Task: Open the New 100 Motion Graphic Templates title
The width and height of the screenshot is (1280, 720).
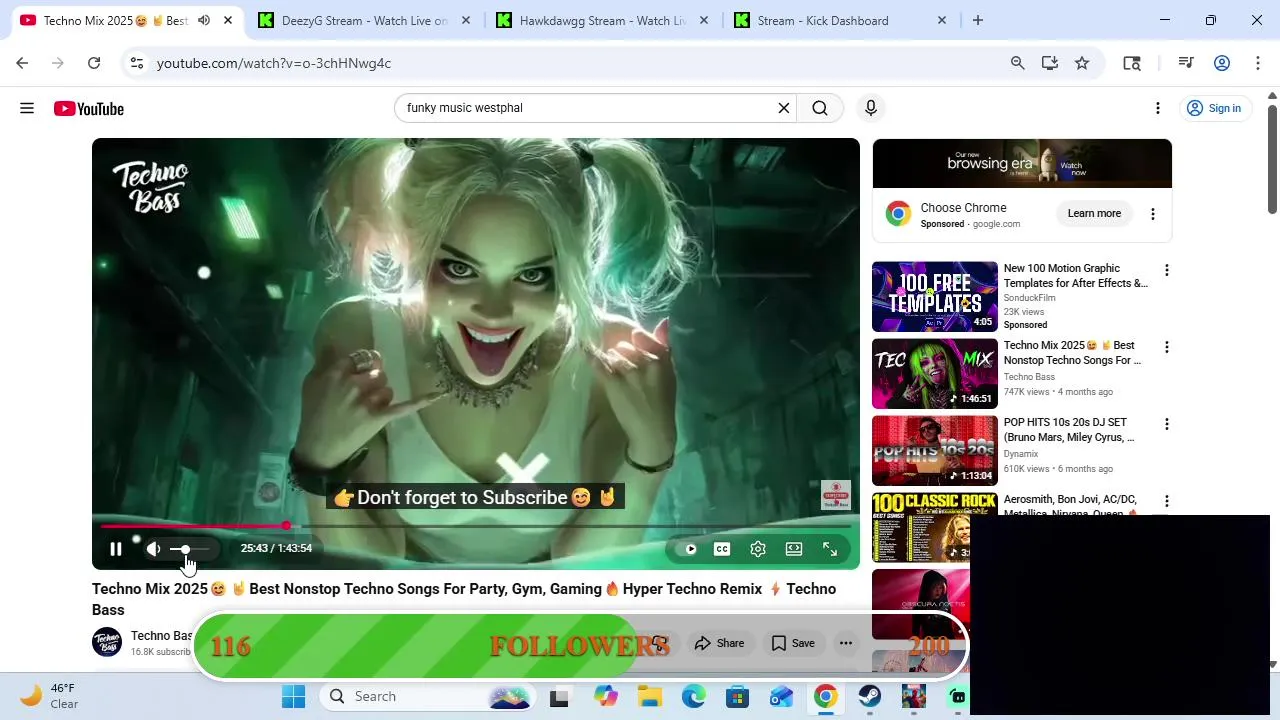Action: click(x=1076, y=276)
